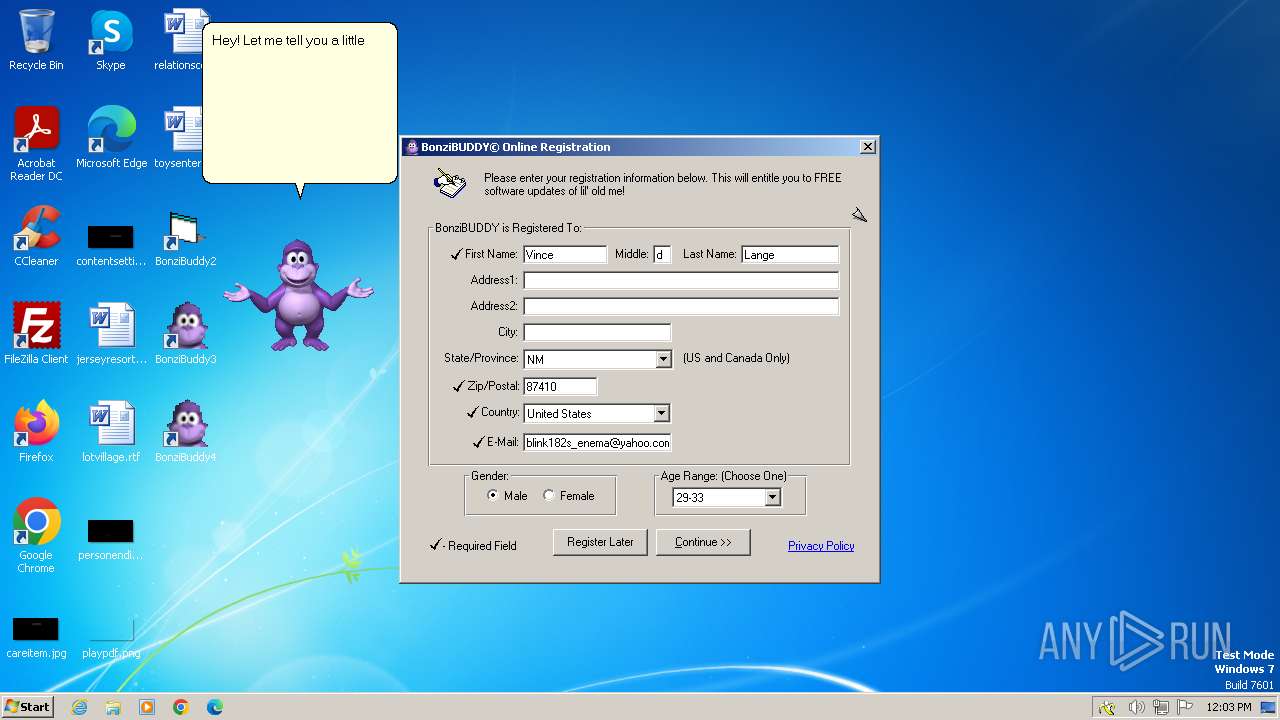This screenshot has height=720, width=1280.
Task: Open Chrome from the taskbar
Action: [x=181, y=707]
